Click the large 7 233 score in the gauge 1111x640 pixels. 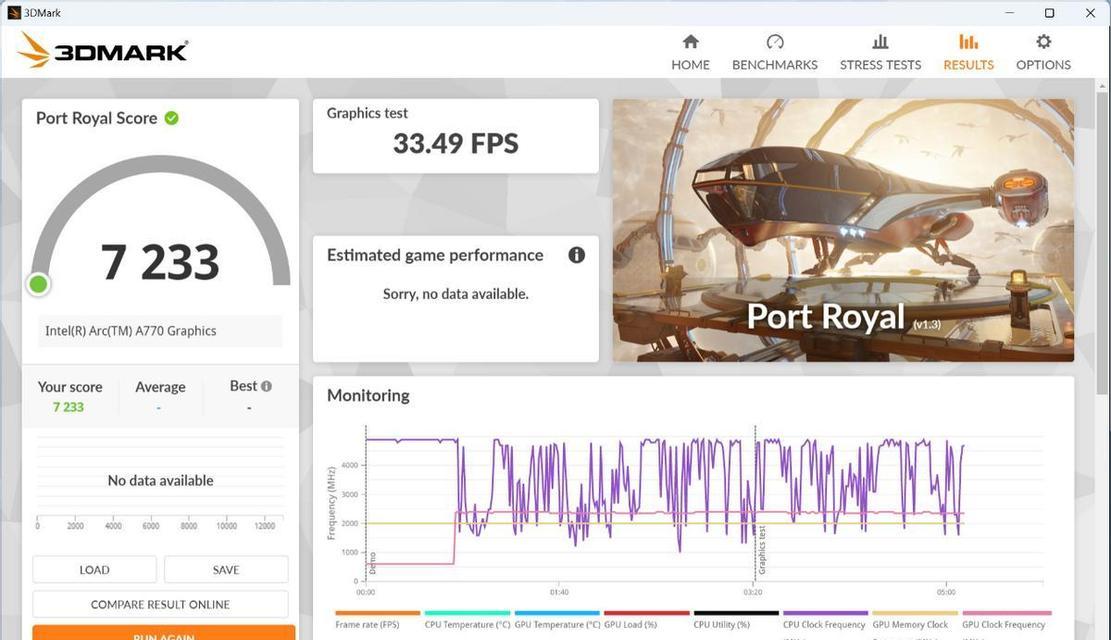point(160,262)
